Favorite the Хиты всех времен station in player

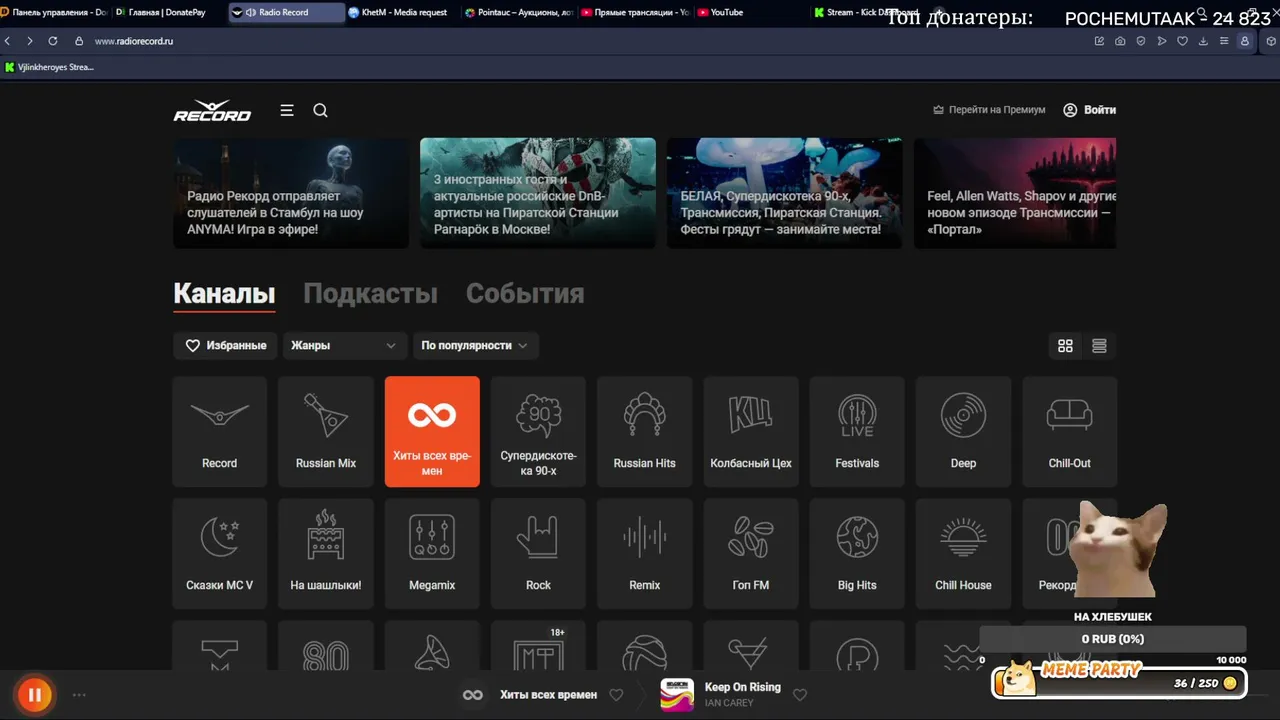[616, 695]
